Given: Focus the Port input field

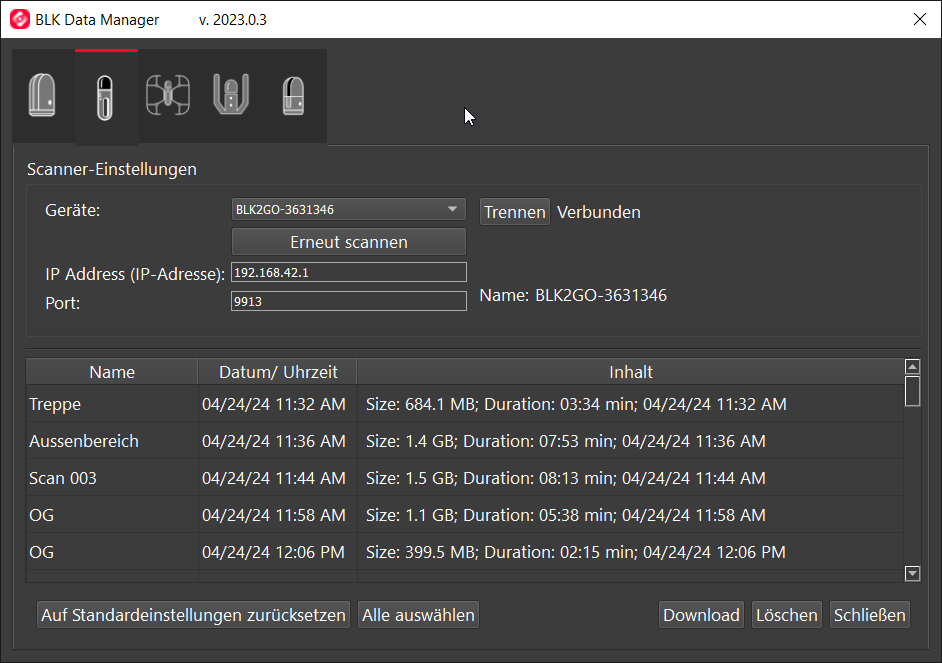Looking at the screenshot, I should (x=348, y=301).
